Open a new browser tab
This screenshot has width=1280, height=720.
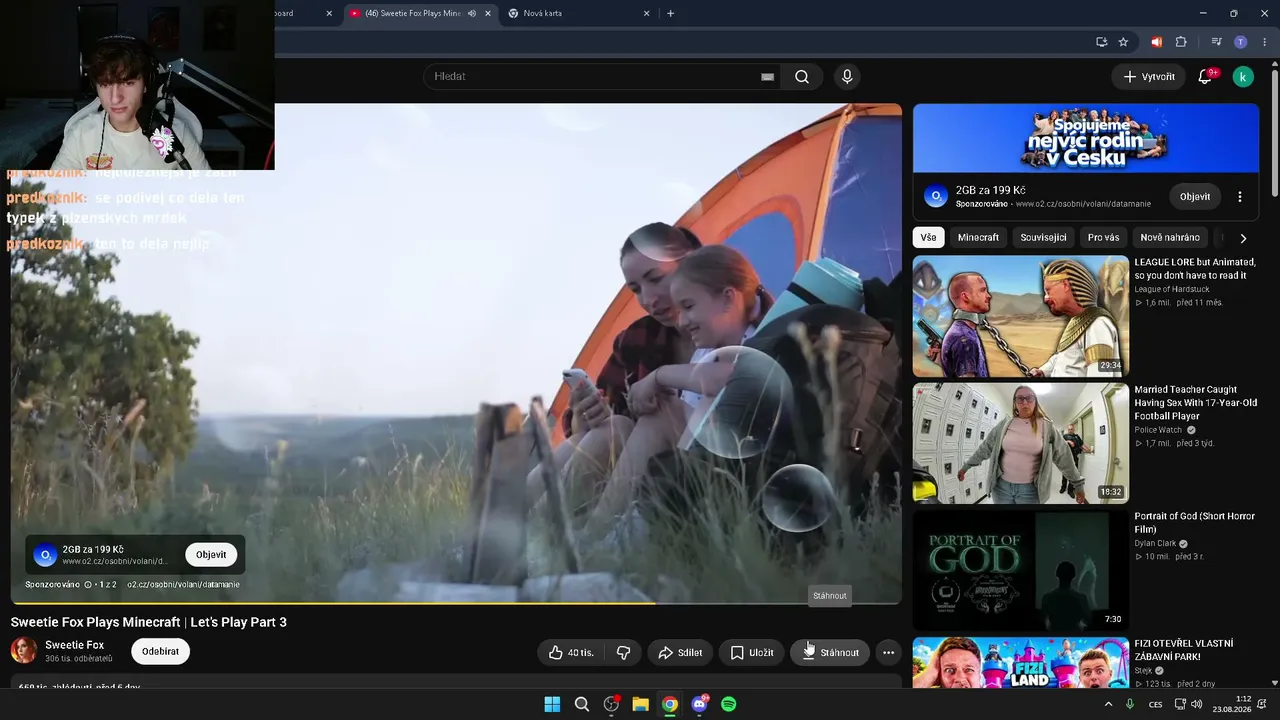[670, 13]
